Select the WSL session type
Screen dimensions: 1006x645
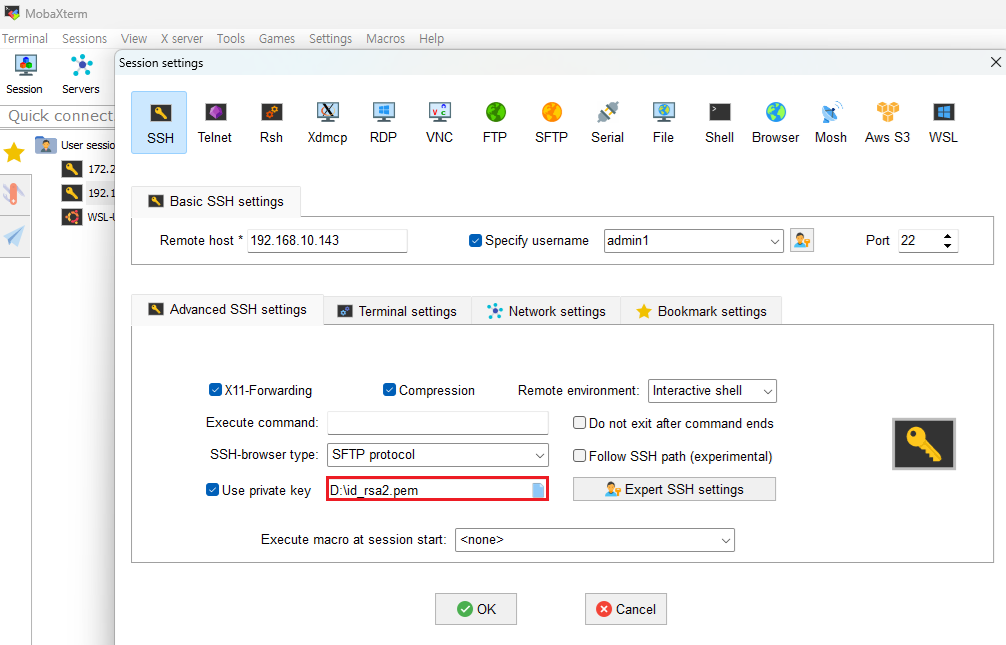coord(943,122)
